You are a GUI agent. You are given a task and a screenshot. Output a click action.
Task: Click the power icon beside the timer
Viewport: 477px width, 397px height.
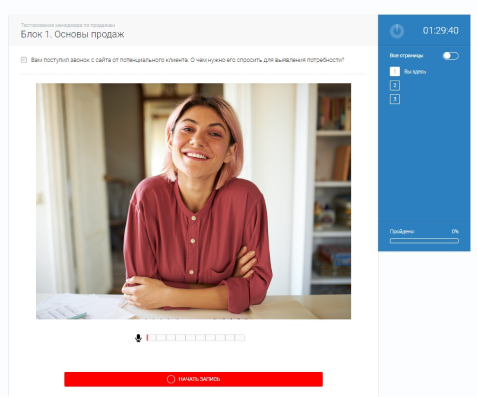(x=397, y=31)
